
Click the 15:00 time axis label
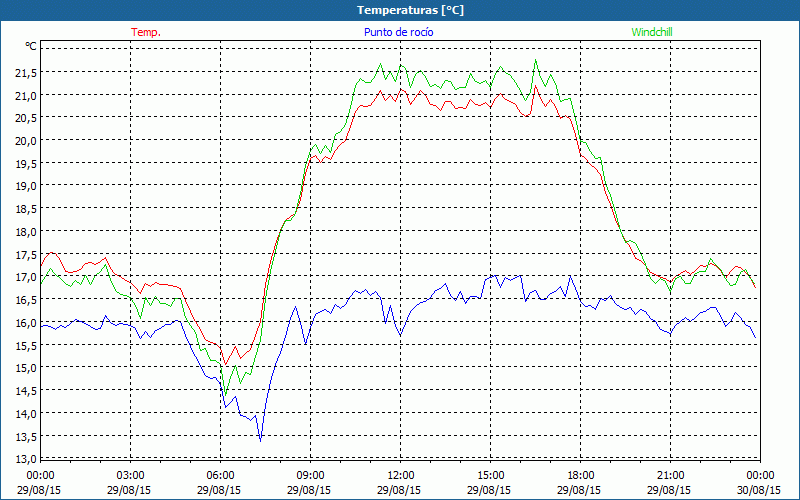point(490,476)
